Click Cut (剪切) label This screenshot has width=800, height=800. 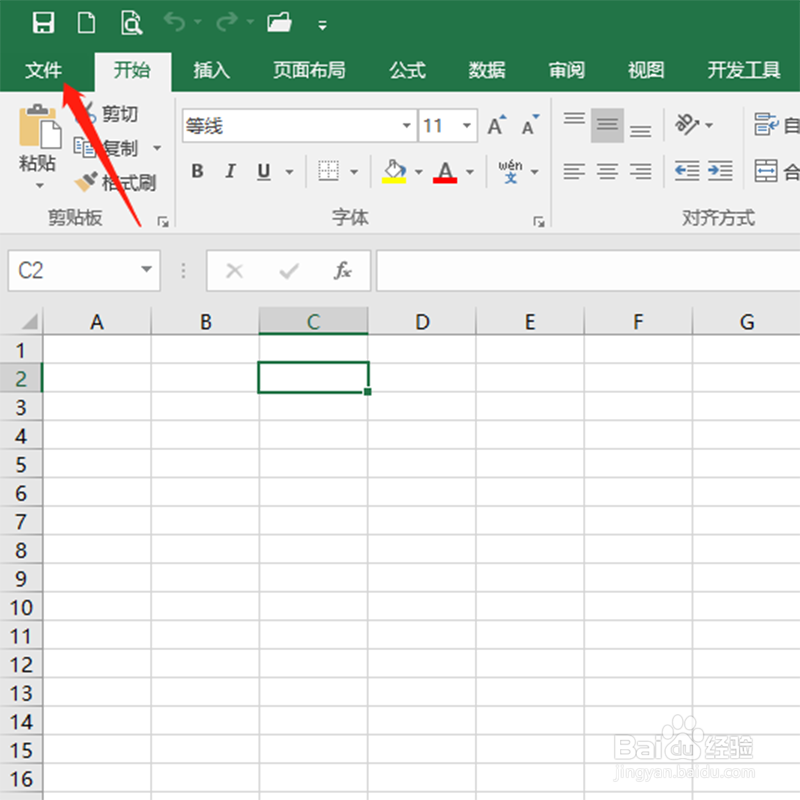point(120,113)
